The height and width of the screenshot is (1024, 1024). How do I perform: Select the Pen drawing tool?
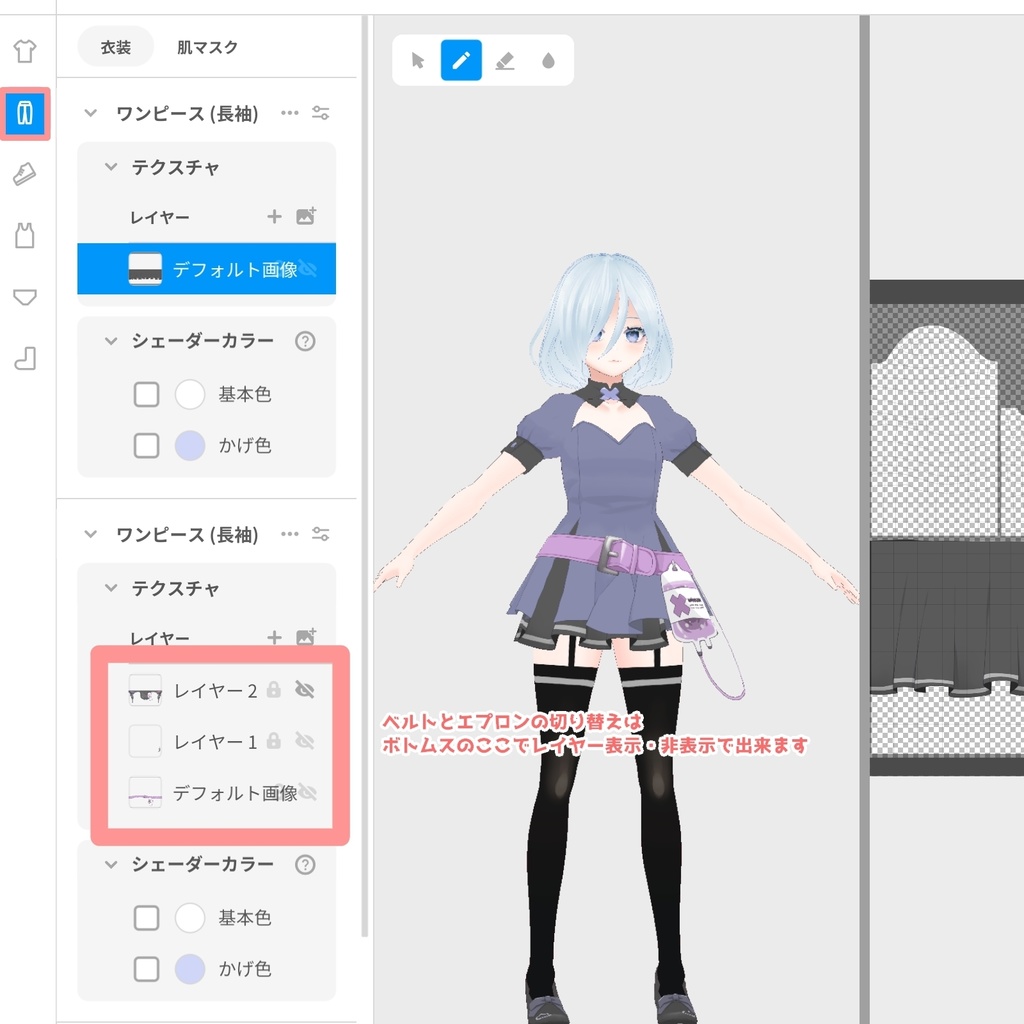click(x=461, y=60)
